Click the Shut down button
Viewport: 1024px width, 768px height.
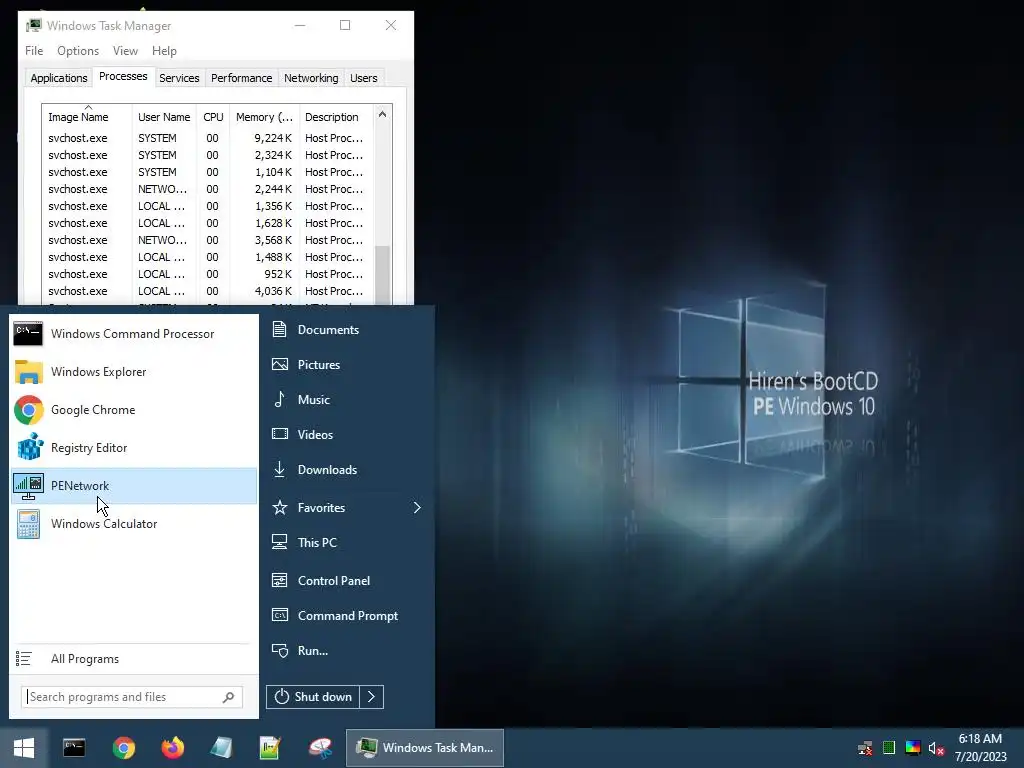click(x=313, y=697)
